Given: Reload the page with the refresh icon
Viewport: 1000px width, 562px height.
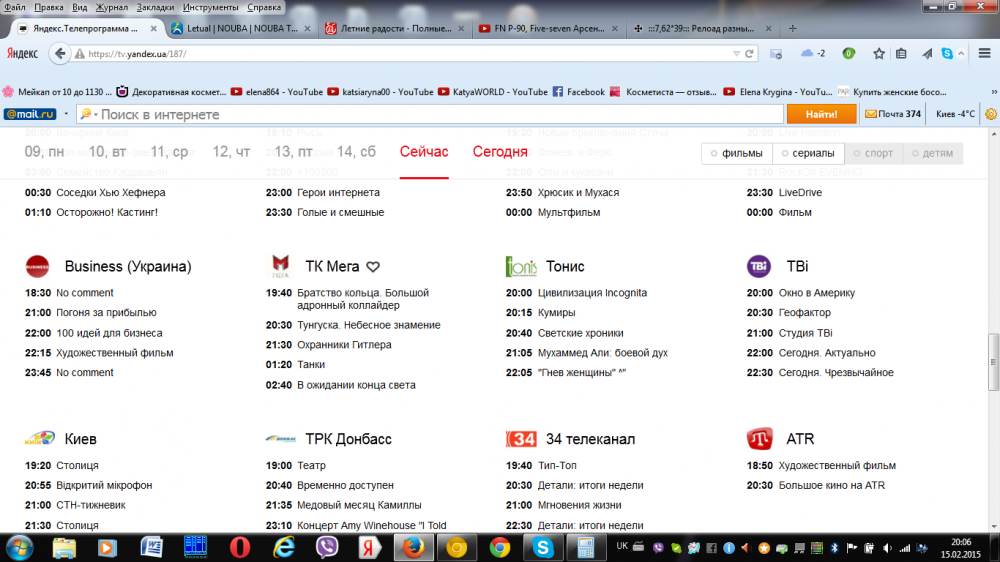Looking at the screenshot, I should [x=749, y=53].
